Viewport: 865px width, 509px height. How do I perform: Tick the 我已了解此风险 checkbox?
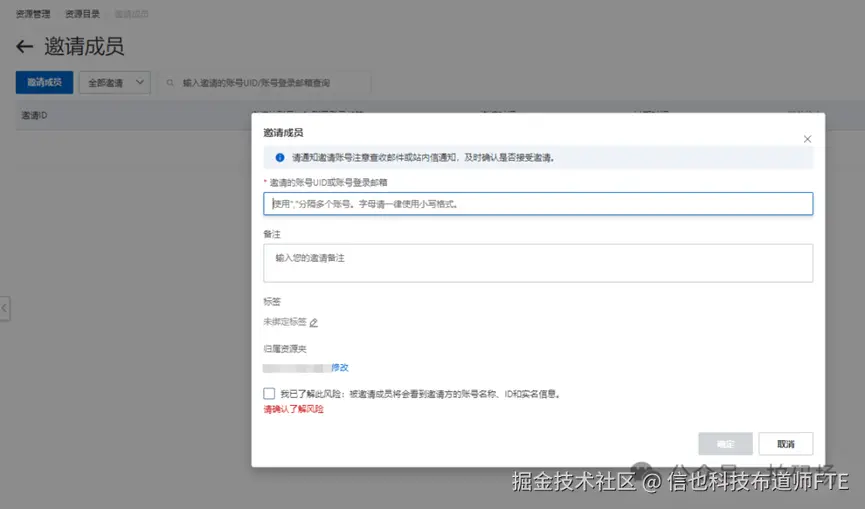point(269,393)
